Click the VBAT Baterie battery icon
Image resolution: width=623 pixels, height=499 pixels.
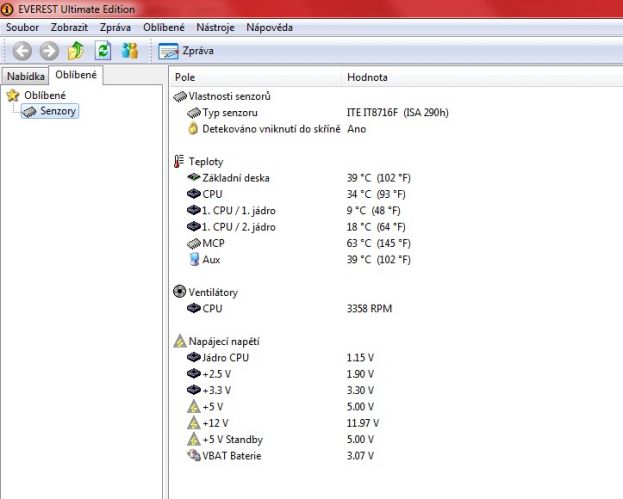pyautogui.click(x=193, y=455)
